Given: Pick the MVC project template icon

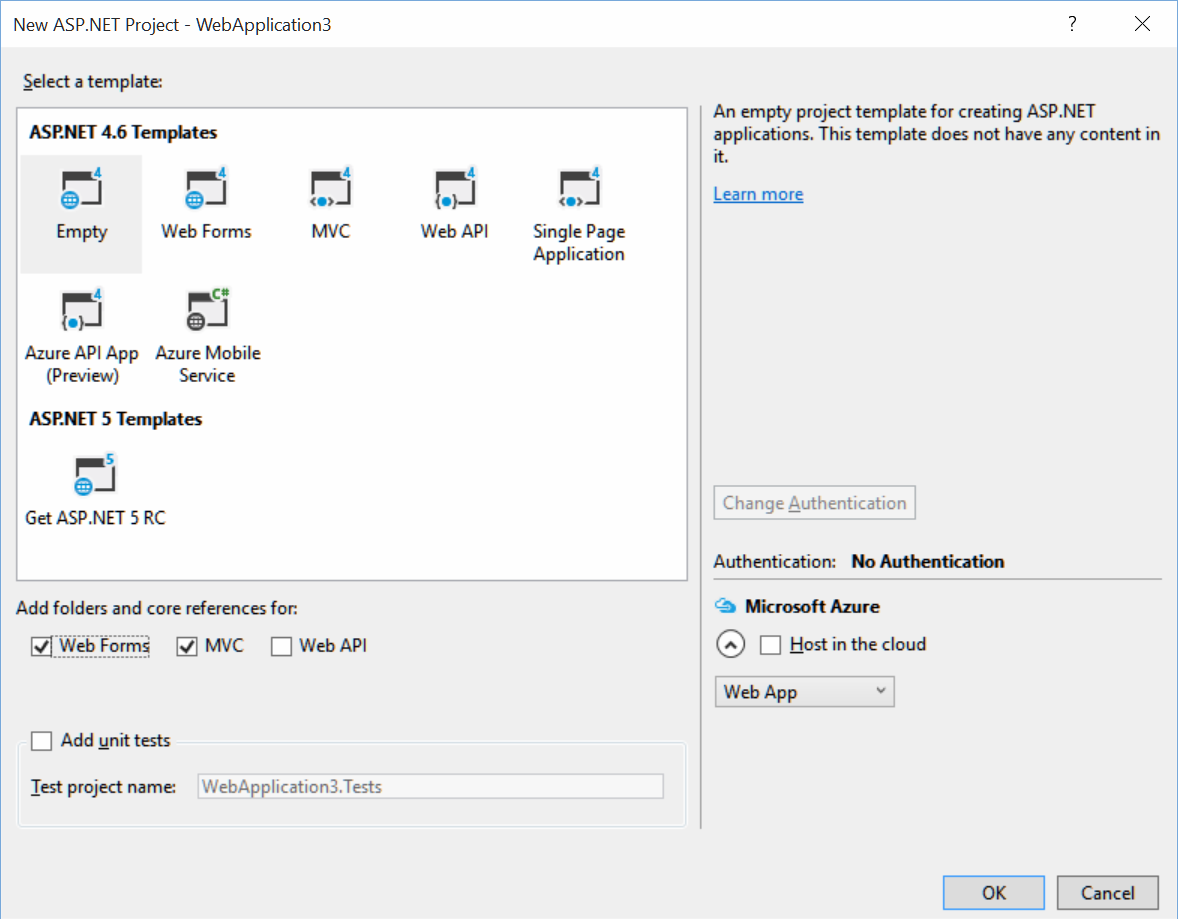Looking at the screenshot, I should click(x=330, y=190).
